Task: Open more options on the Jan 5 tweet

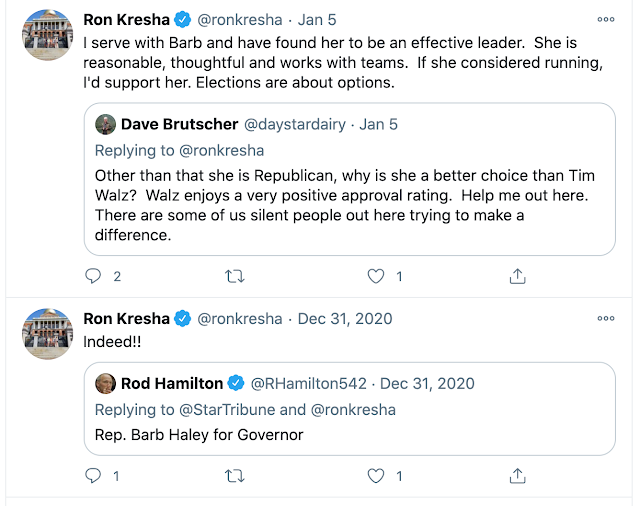Action: coord(606,18)
